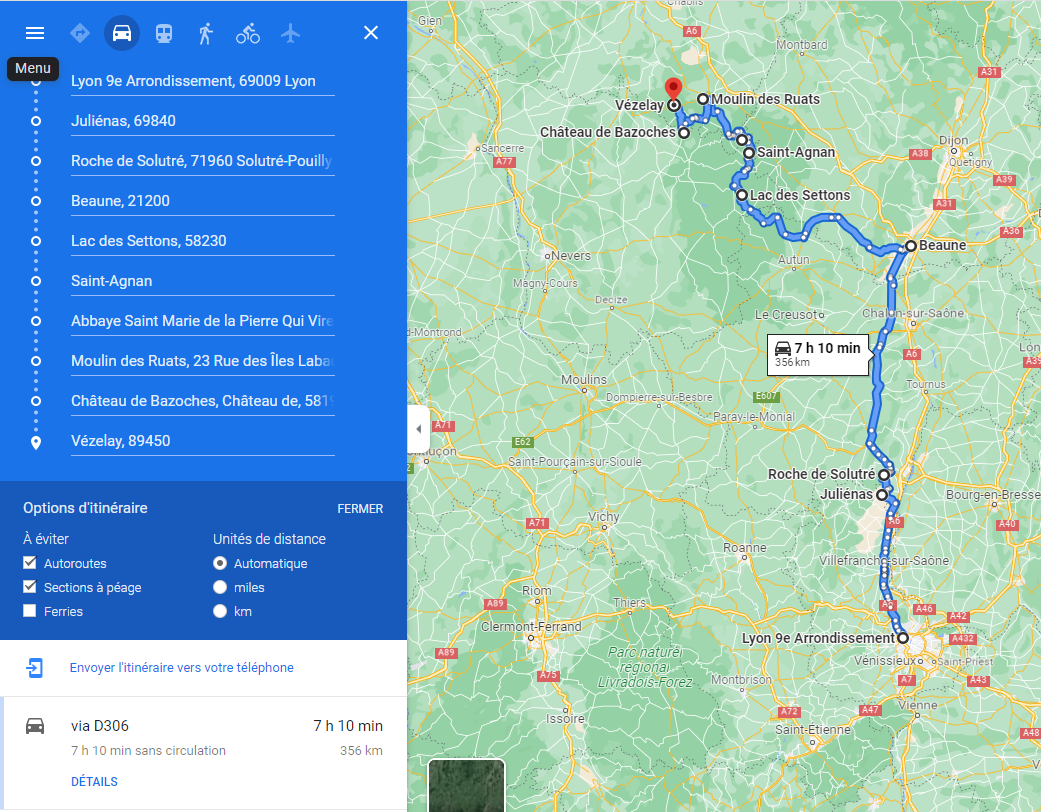
Task: Click Lac des Settons marker on map
Action: [742, 195]
